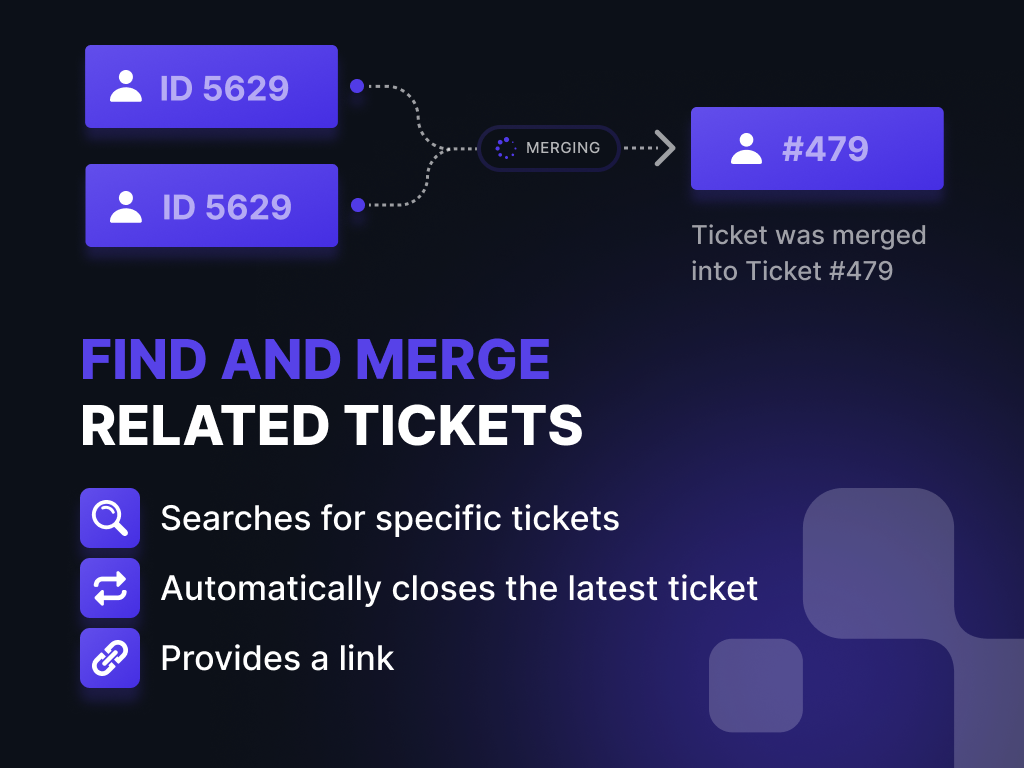Select the lower ID 5629 ticket card
This screenshot has height=768, width=1024.
(211, 206)
